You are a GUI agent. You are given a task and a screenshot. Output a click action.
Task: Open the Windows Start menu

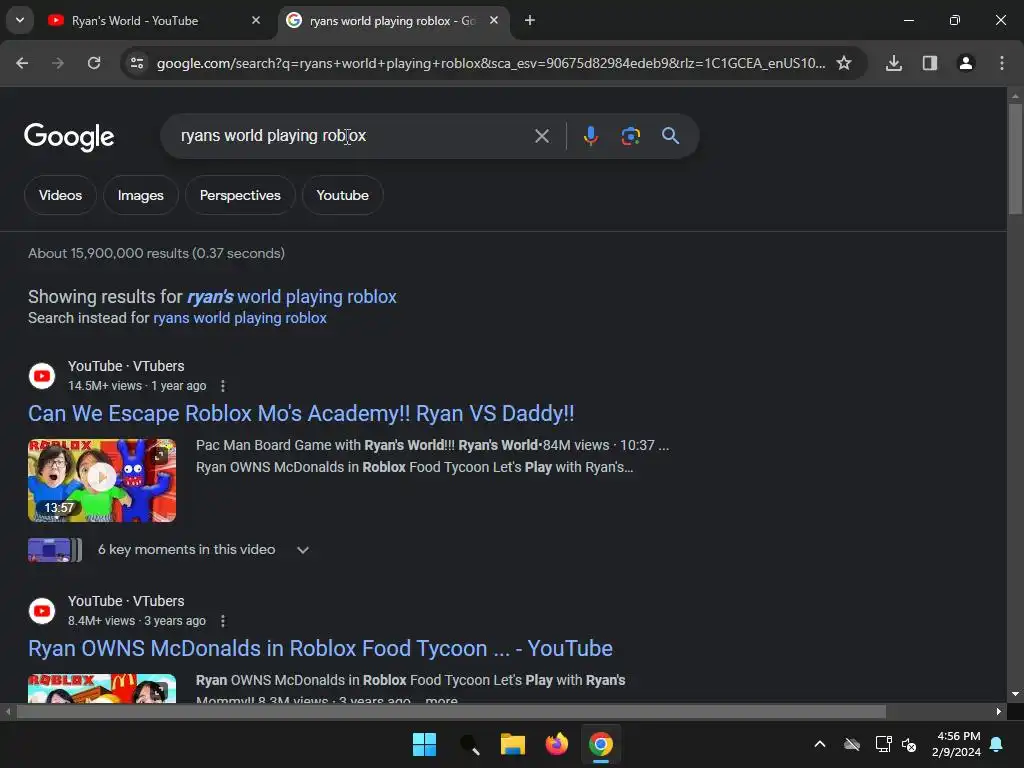424,744
